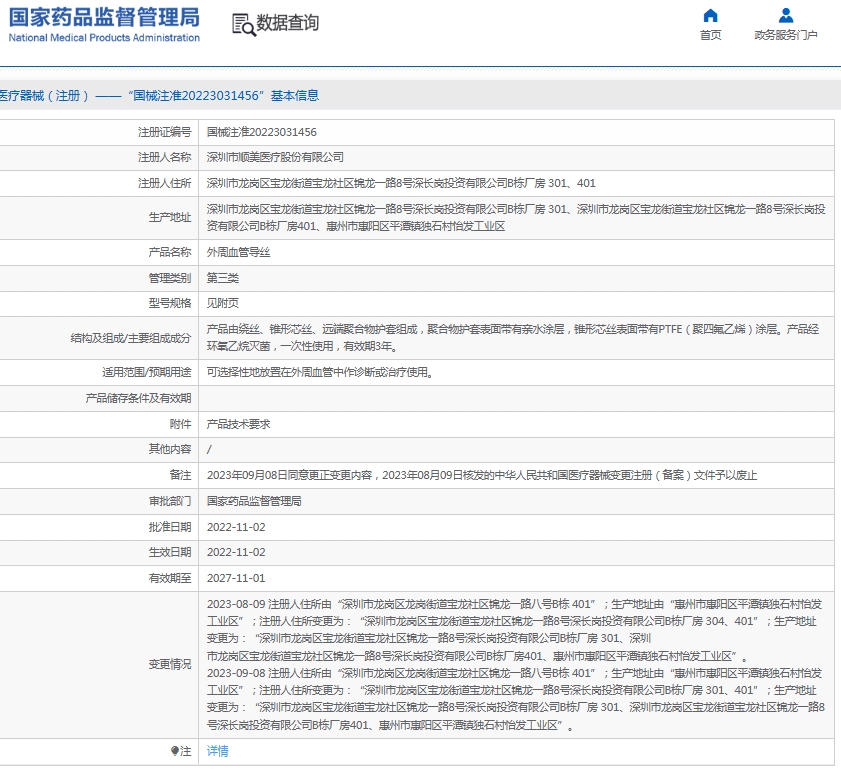Click the 注册证编号 label
Image resolution: width=841 pixels, height=770 pixels.
[164, 132]
